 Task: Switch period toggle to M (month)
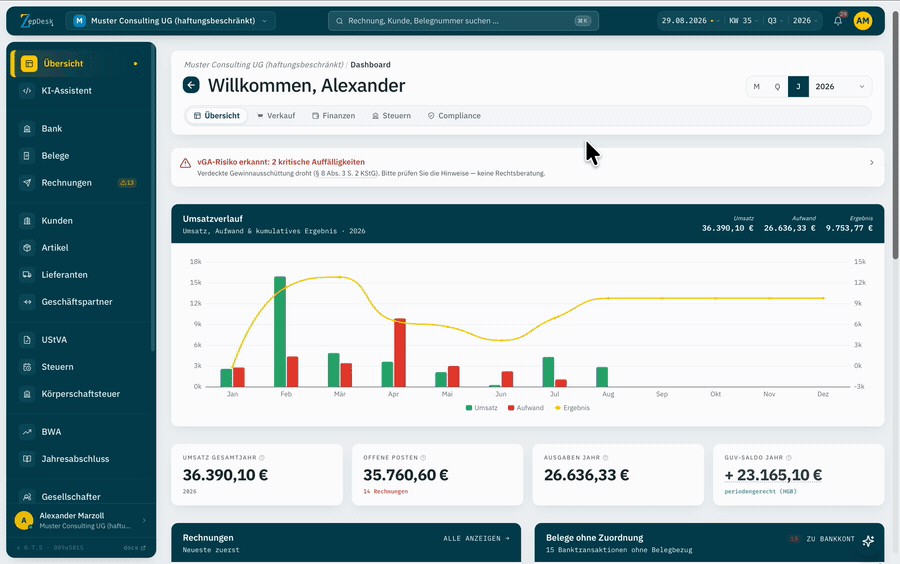[x=757, y=87]
